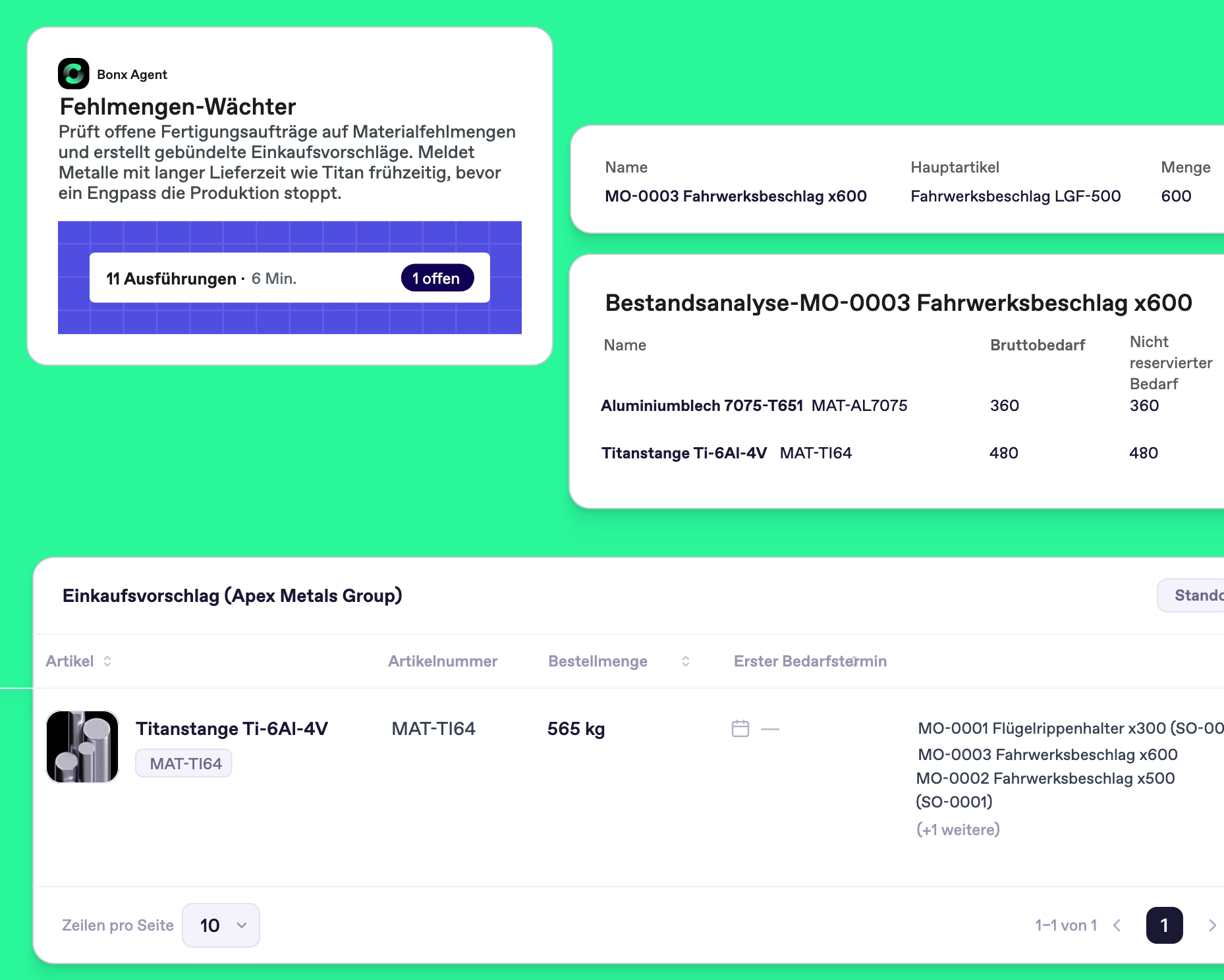Click the calendar icon in the Titanstange row
The image size is (1224, 980).
click(x=740, y=728)
